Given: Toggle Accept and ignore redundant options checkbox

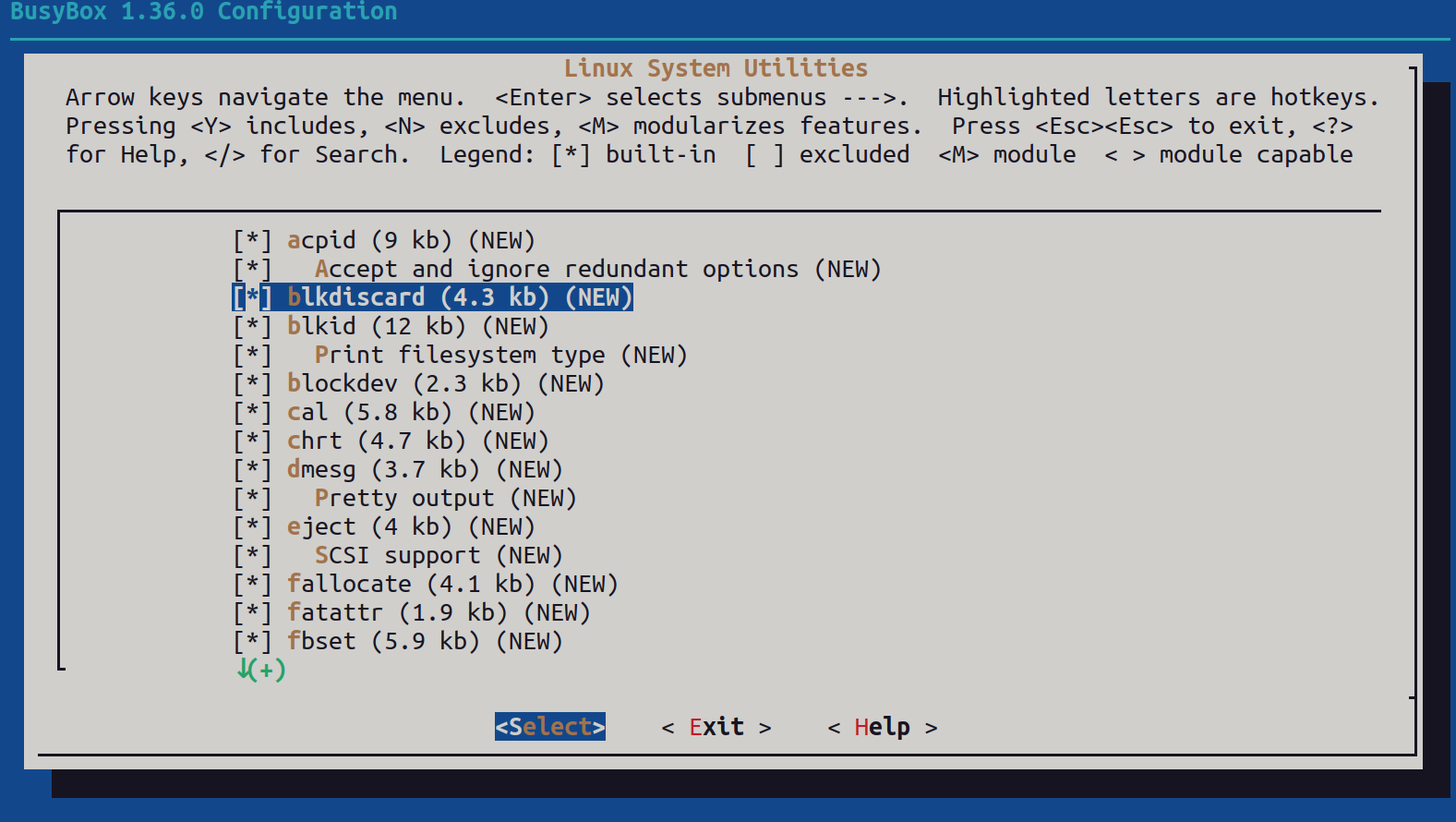Looking at the screenshot, I should pos(252,270).
